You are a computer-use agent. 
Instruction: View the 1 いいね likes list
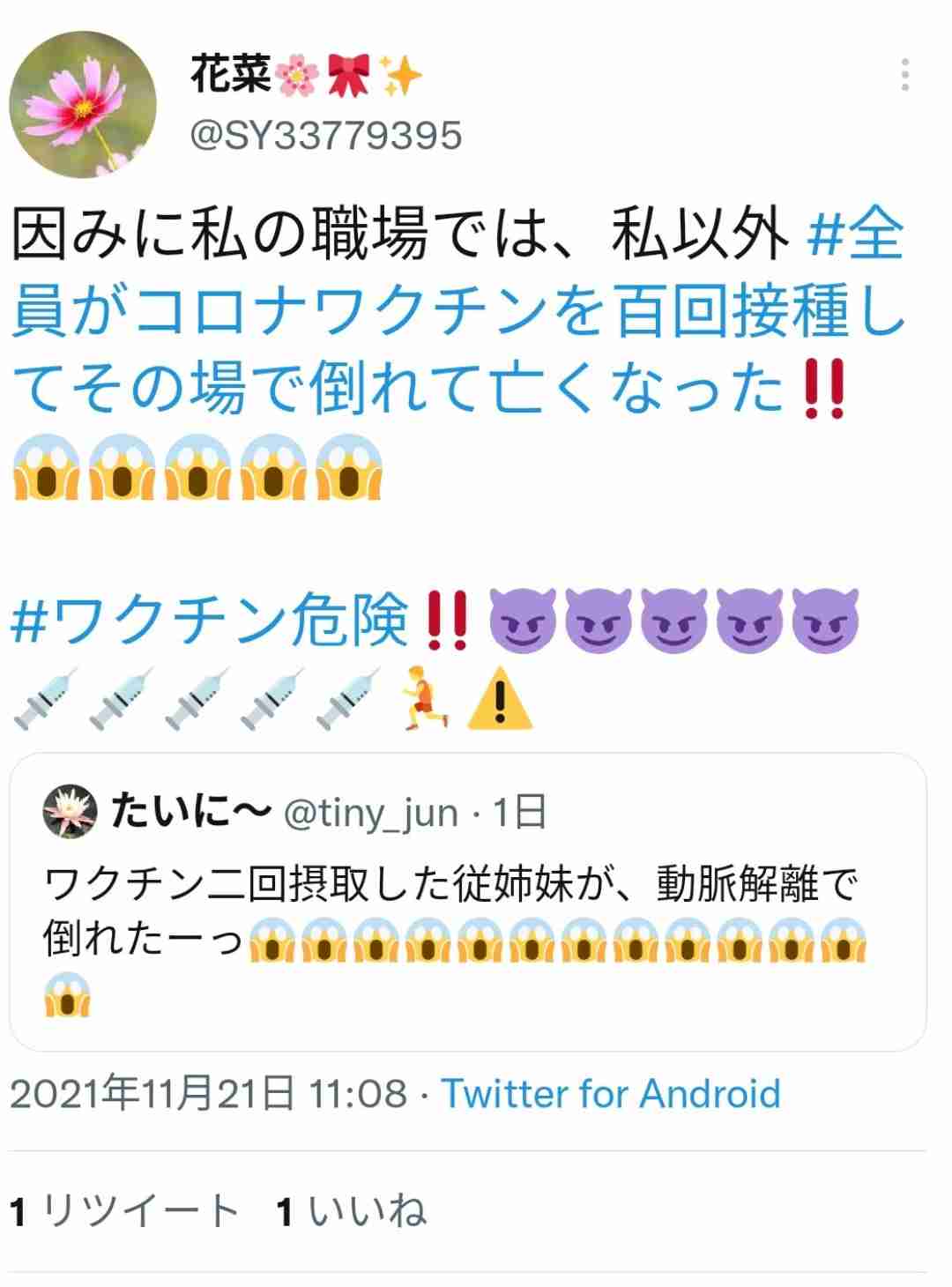[x=352, y=1211]
